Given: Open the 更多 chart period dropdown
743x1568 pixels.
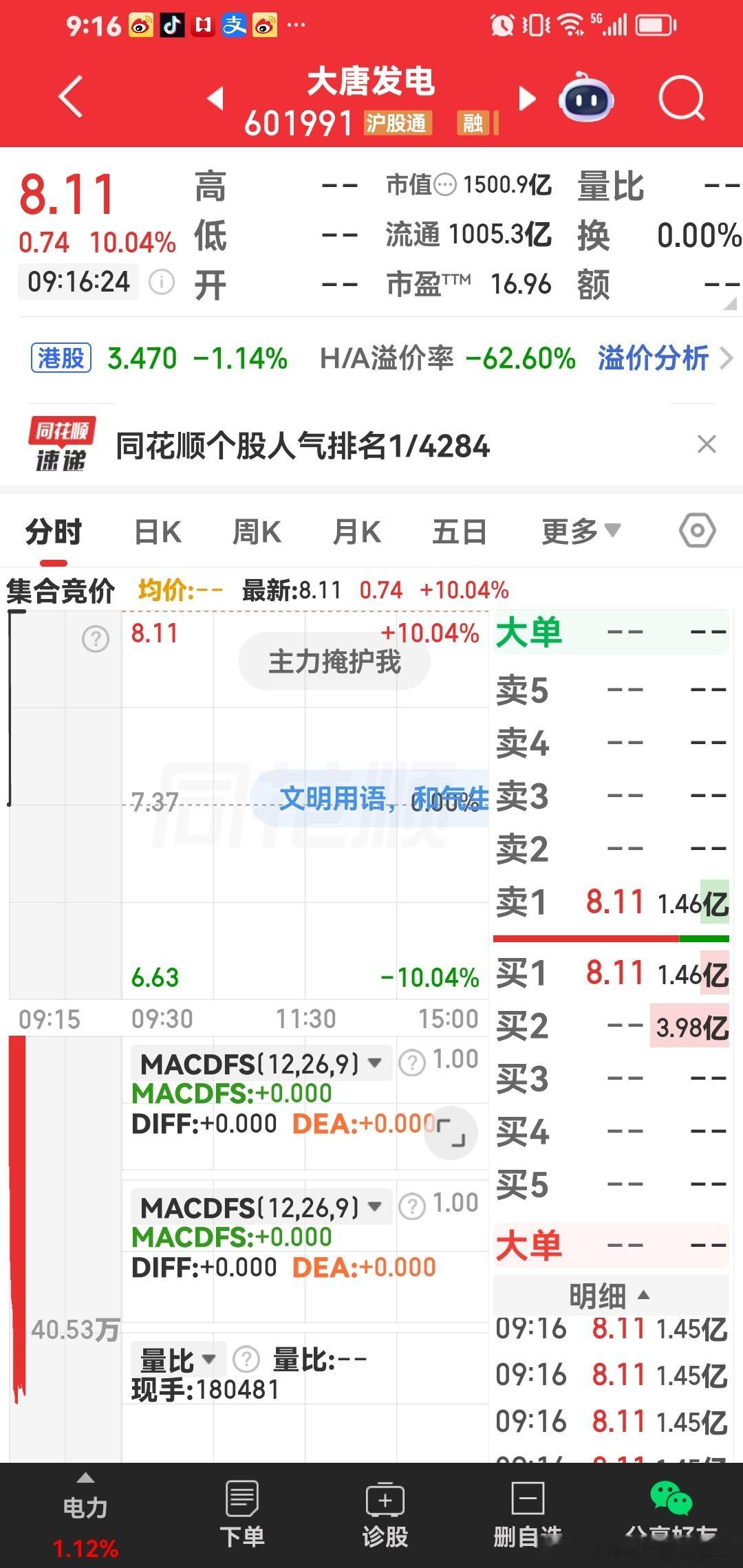Looking at the screenshot, I should pyautogui.click(x=581, y=532).
